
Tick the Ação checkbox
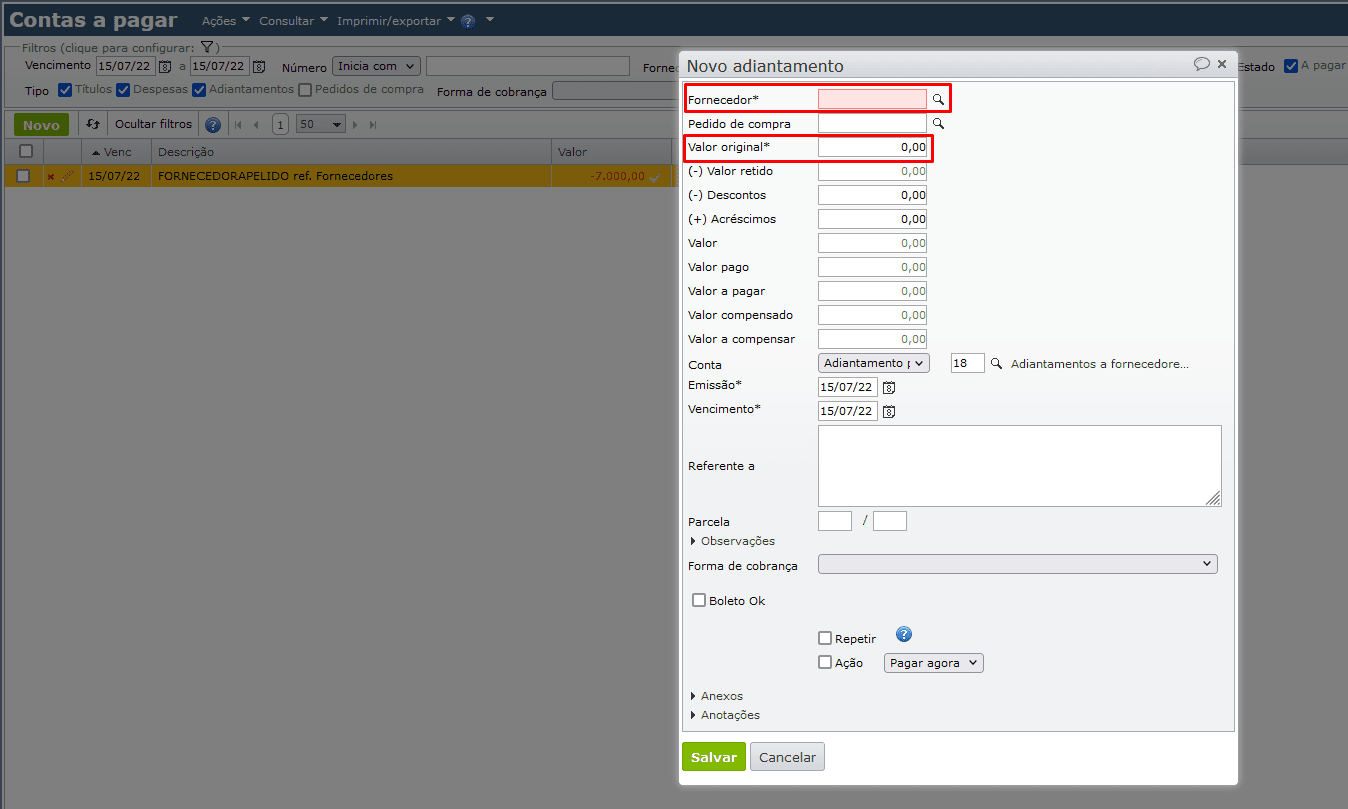pyautogui.click(x=825, y=662)
